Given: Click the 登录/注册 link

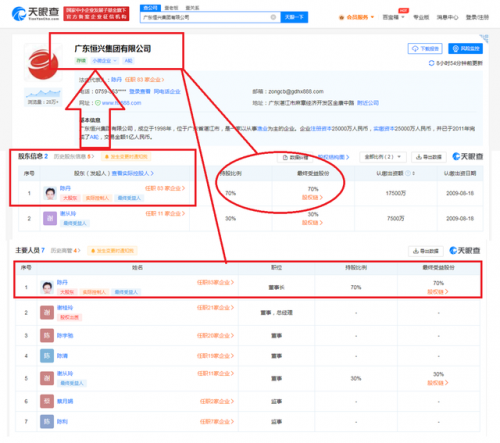Looking at the screenshot, I should click(477, 17).
